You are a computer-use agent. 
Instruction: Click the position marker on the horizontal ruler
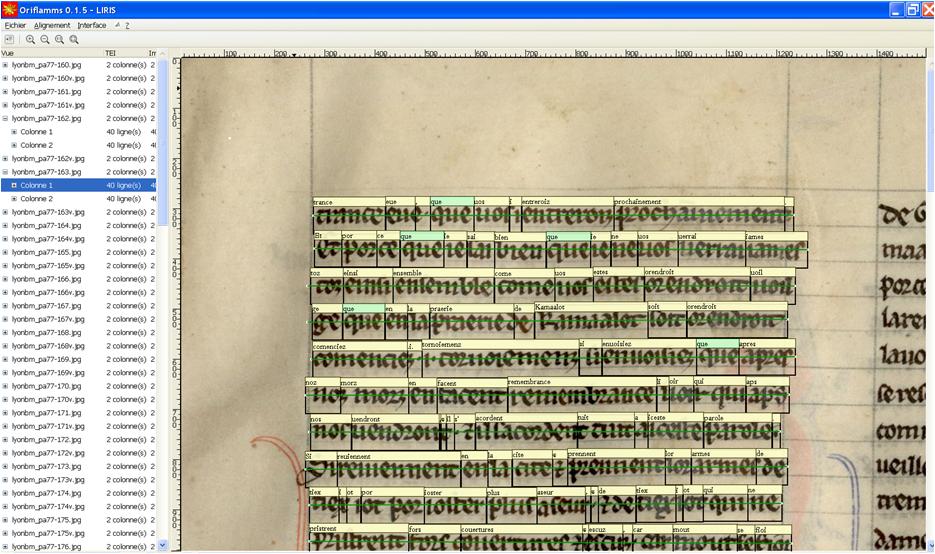click(x=294, y=55)
